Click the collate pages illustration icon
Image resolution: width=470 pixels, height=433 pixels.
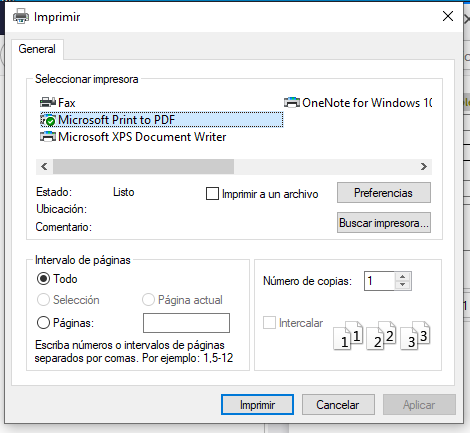tap(382, 335)
